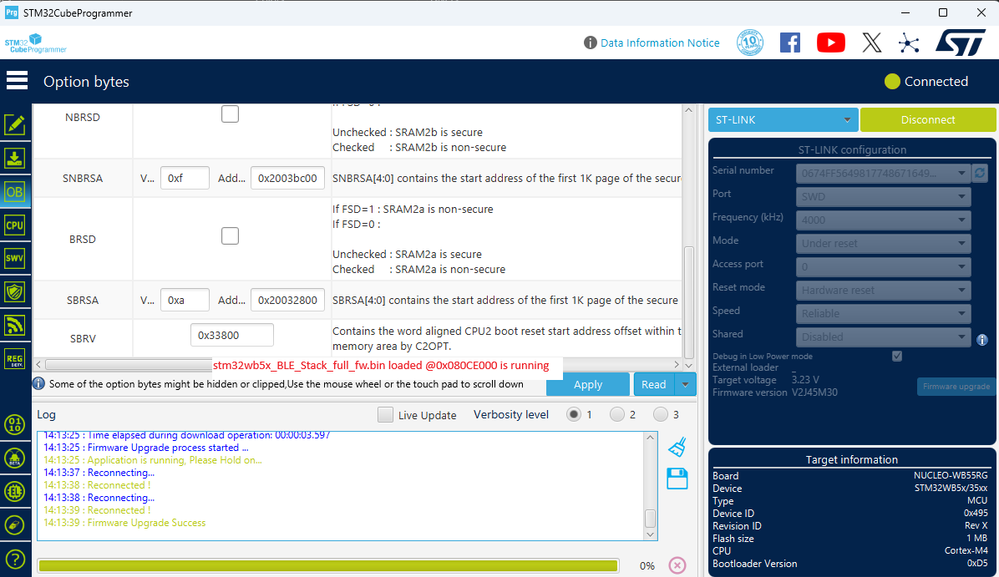Click the Read option bytes button
The image size is (999, 577).
[x=654, y=384]
